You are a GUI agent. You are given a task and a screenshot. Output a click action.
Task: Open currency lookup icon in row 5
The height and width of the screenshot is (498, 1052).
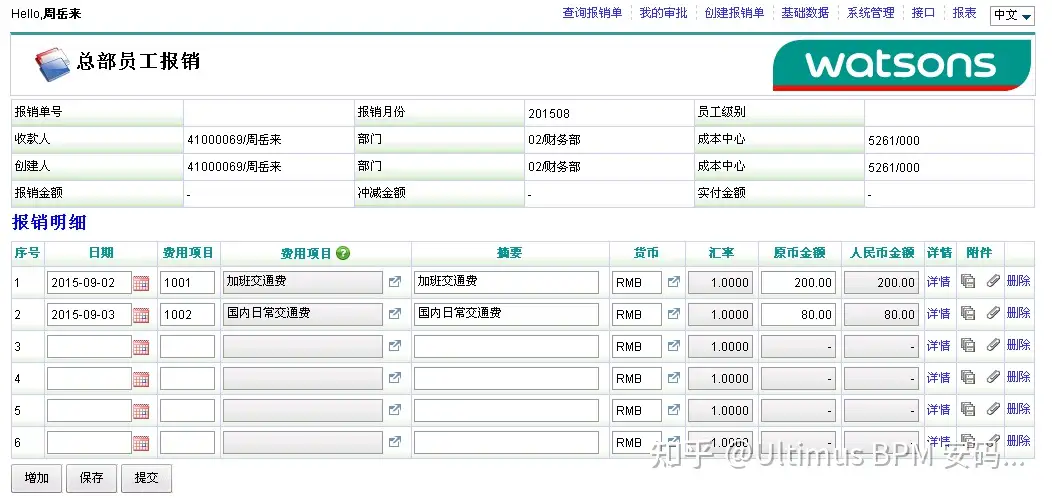coord(674,409)
